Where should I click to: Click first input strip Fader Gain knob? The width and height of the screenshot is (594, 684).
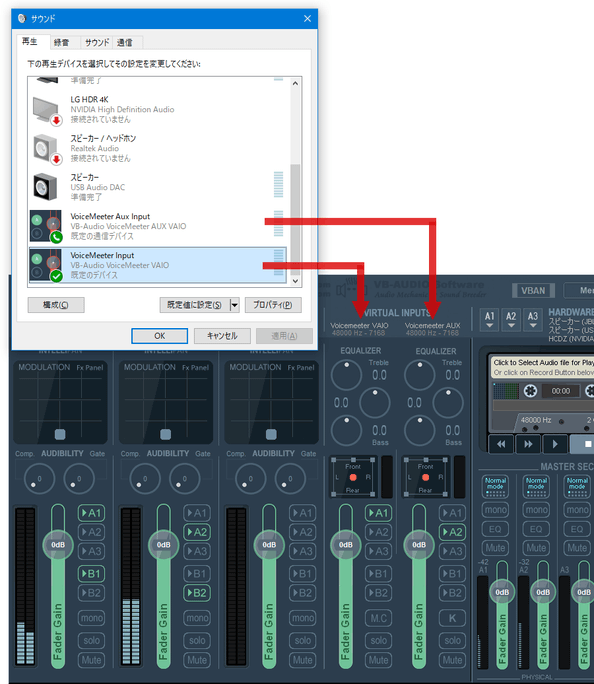pos(58,545)
